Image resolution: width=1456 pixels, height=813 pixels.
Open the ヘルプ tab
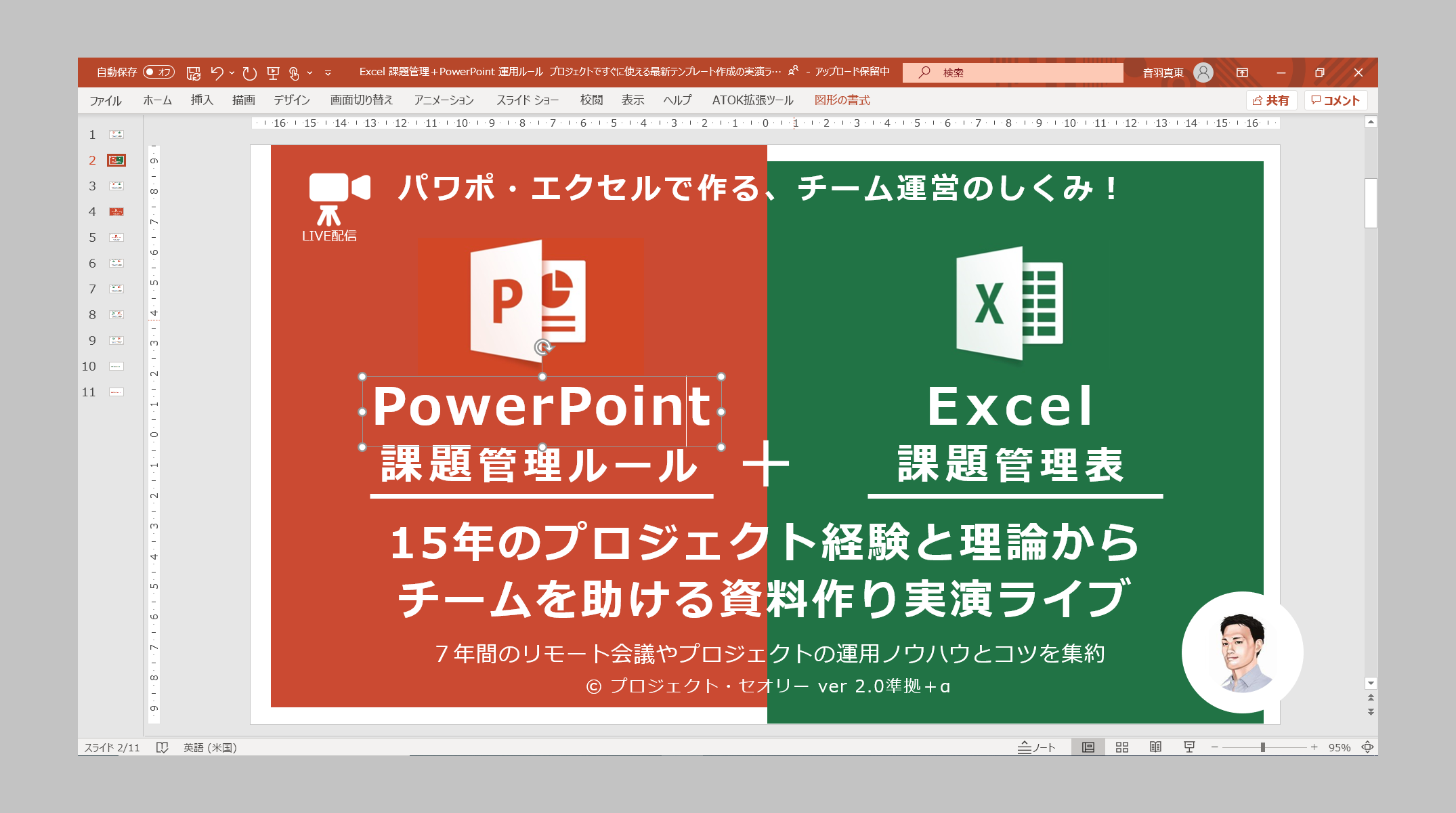click(x=677, y=100)
